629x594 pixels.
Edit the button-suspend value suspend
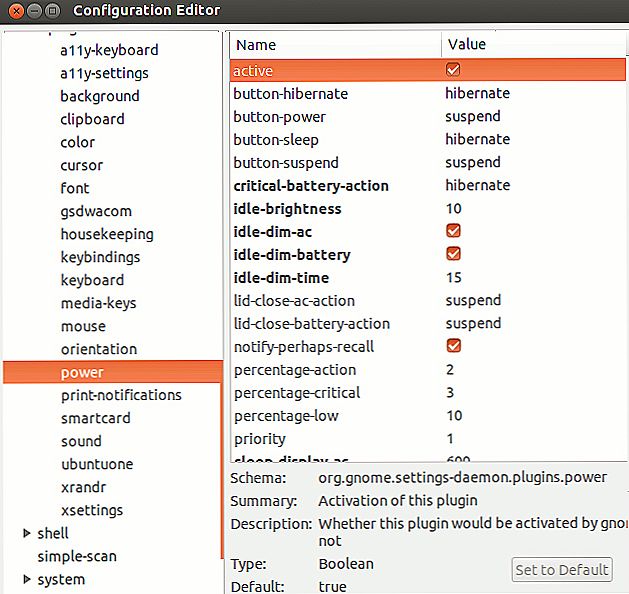(x=473, y=162)
